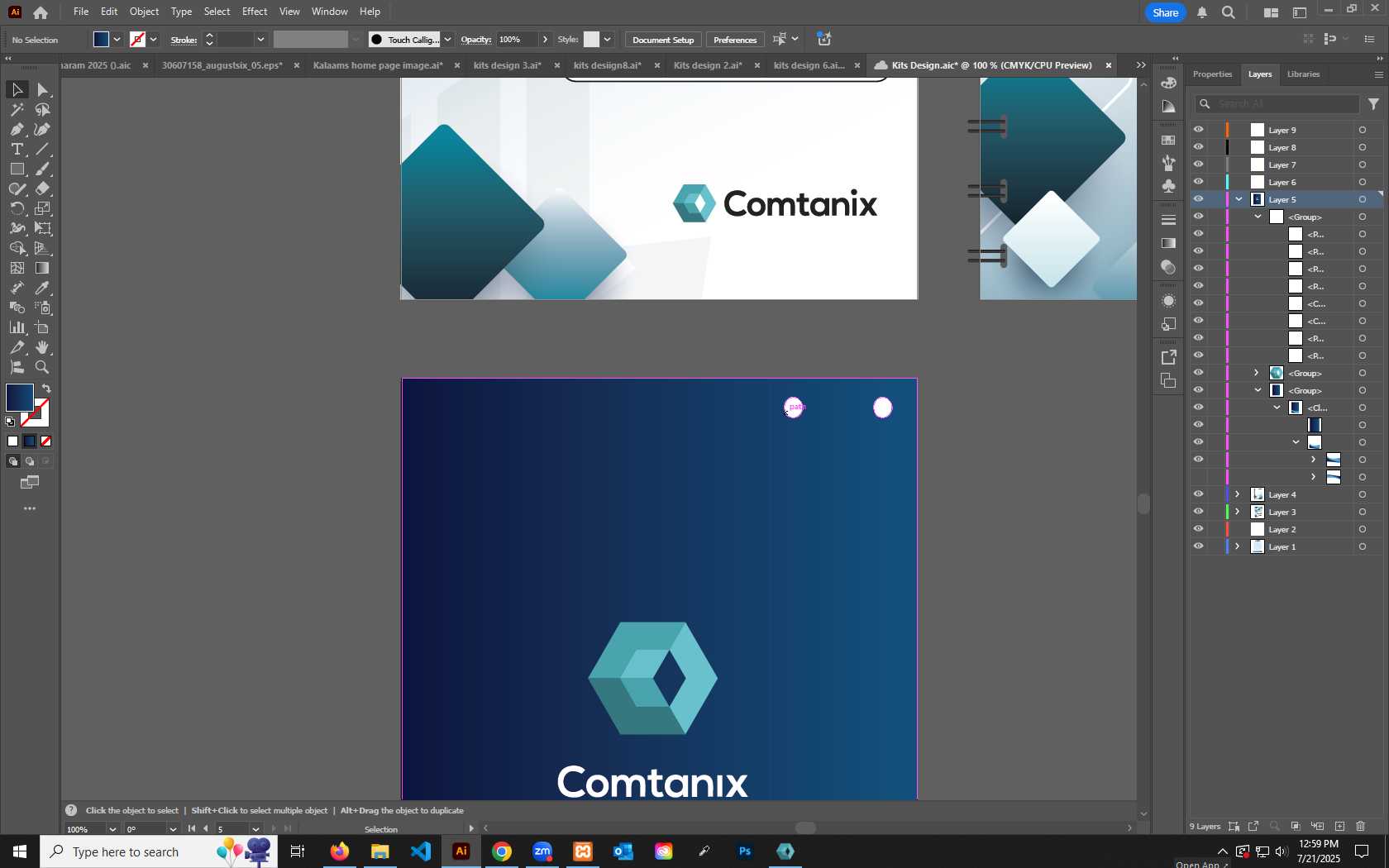Select the Zoom tool
Viewport: 1389px width, 868px height.
pos(42,367)
